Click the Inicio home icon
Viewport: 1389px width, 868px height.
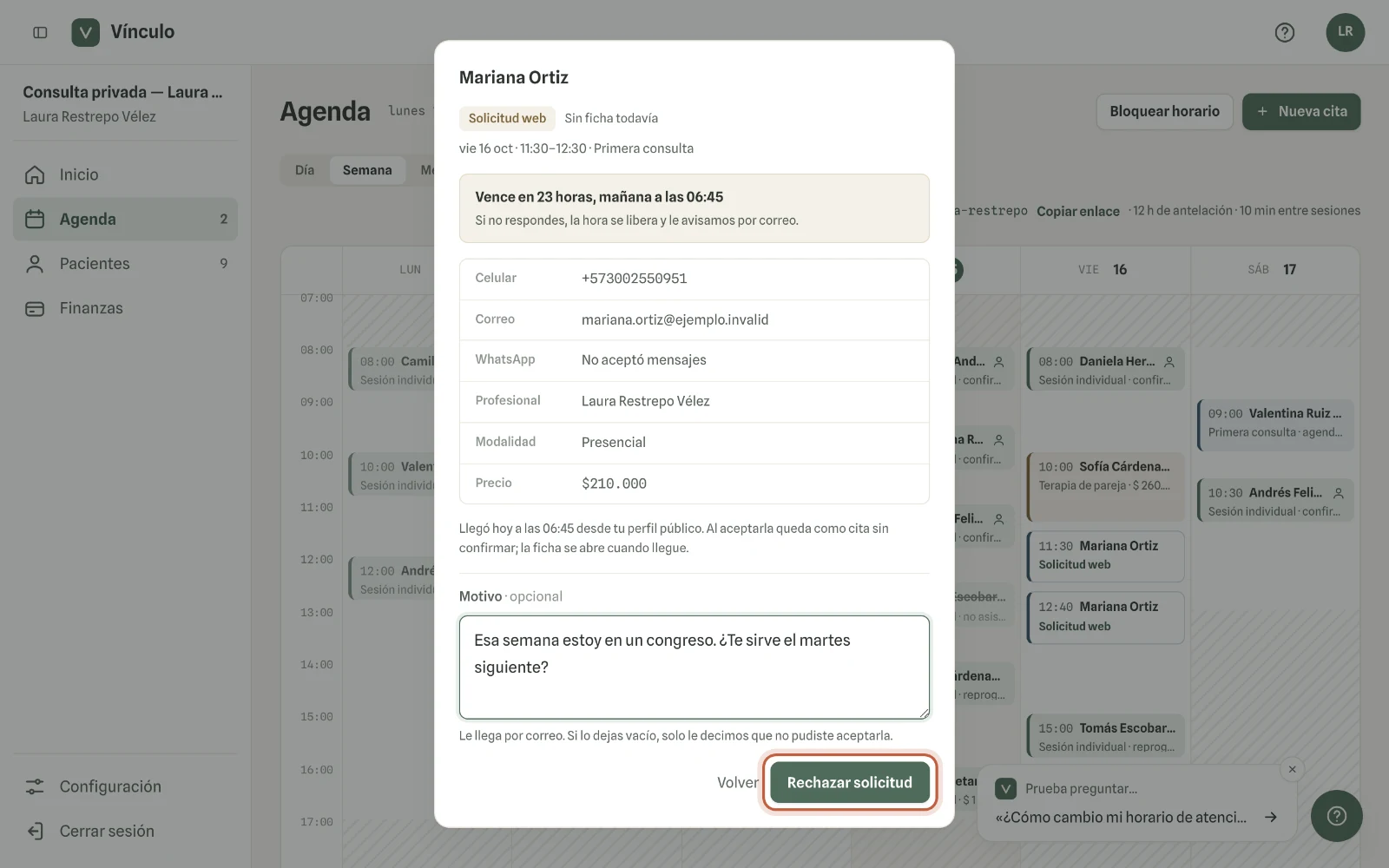coord(35,174)
